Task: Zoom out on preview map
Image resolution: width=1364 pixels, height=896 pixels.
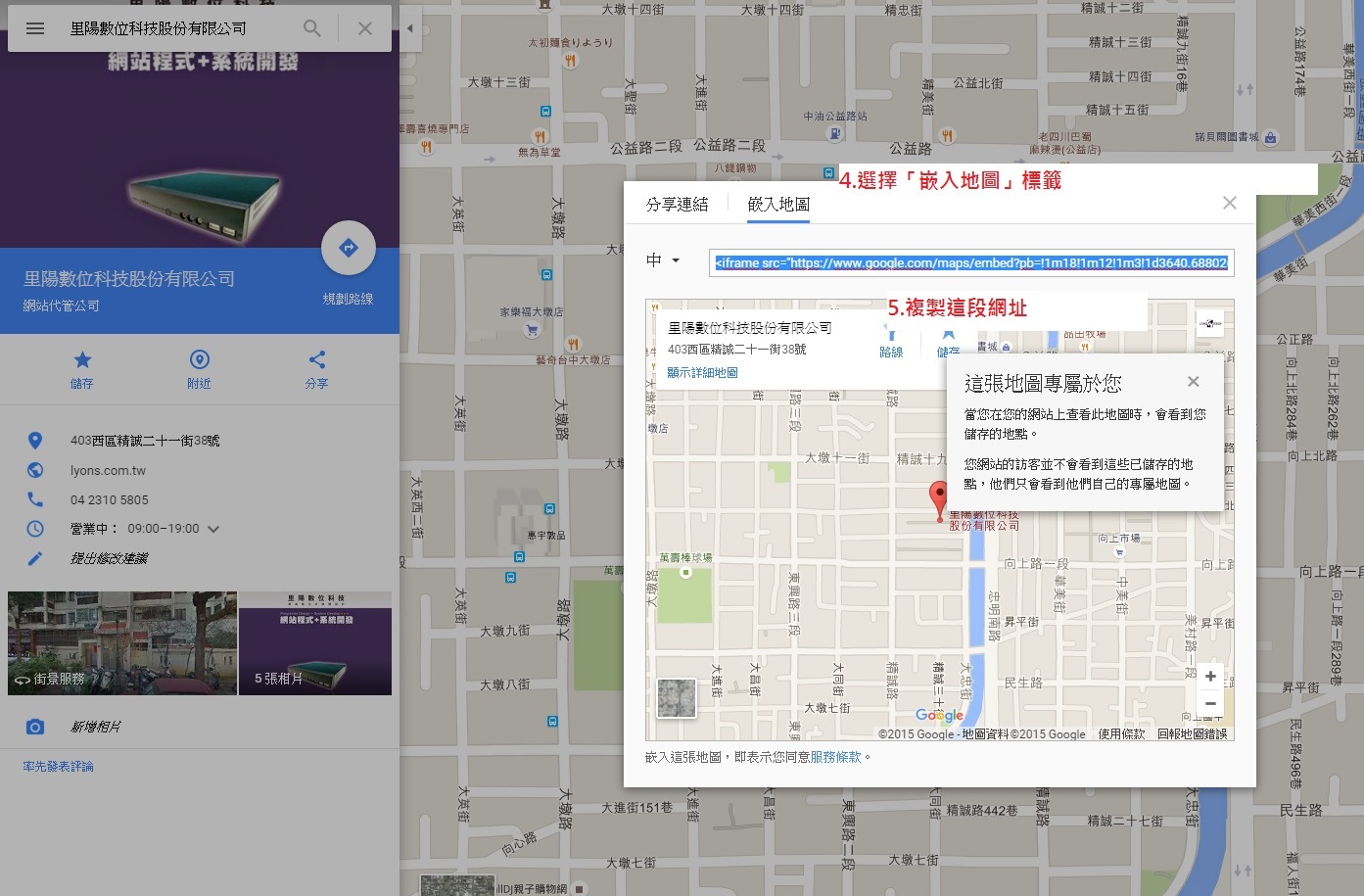Action: 1211,703
